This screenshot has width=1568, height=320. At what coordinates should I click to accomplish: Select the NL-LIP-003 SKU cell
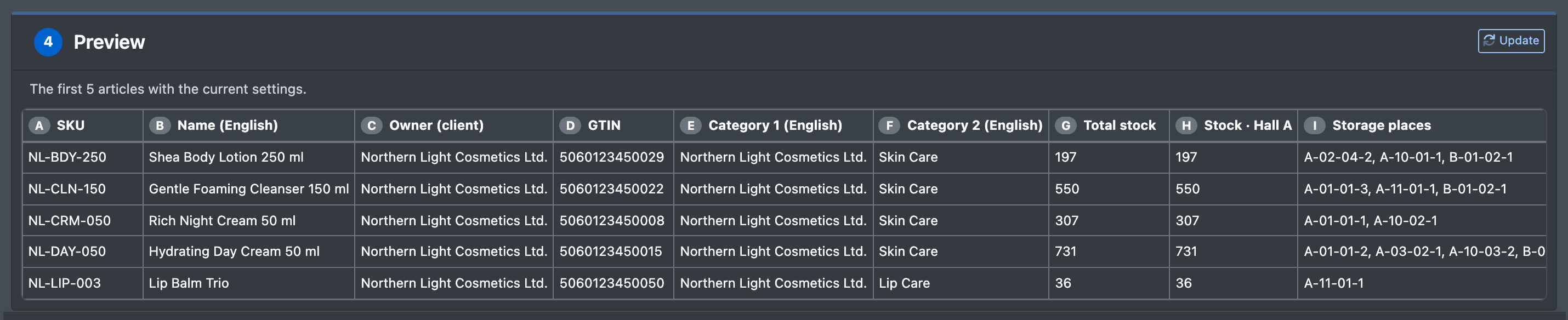(83, 283)
